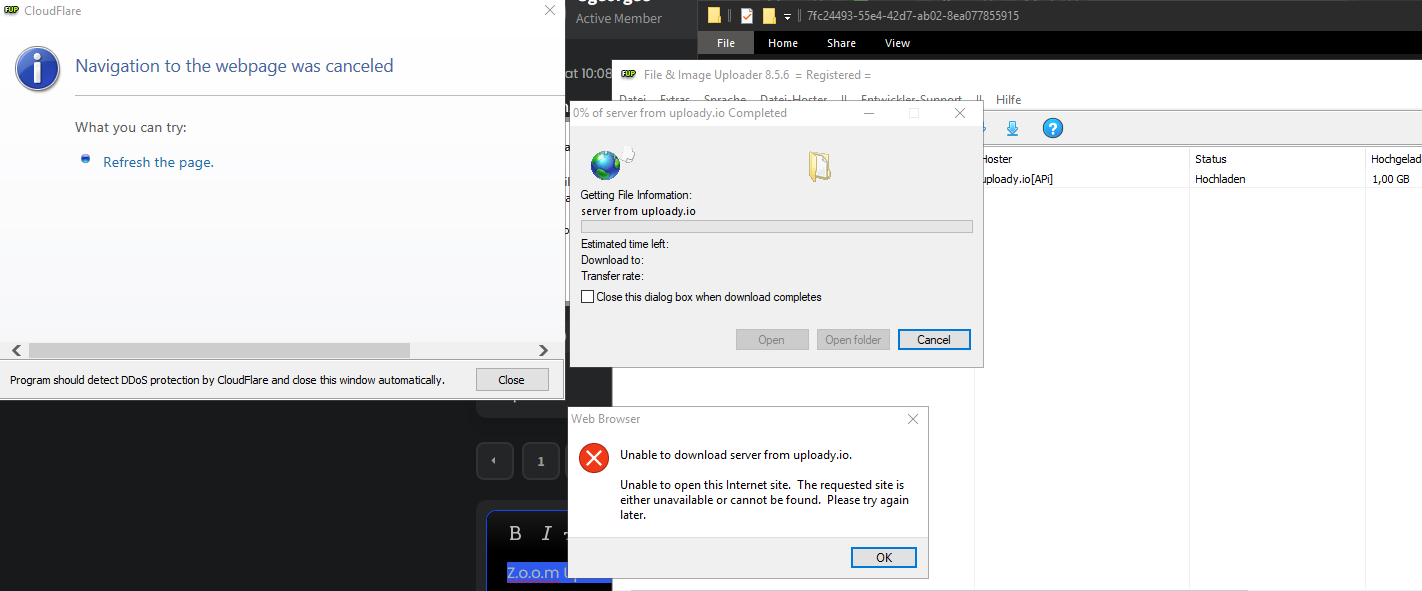Image resolution: width=1422 pixels, height=591 pixels.
Task: Click the CloudFlare horizontal scrollbar thumb
Action: (219, 350)
